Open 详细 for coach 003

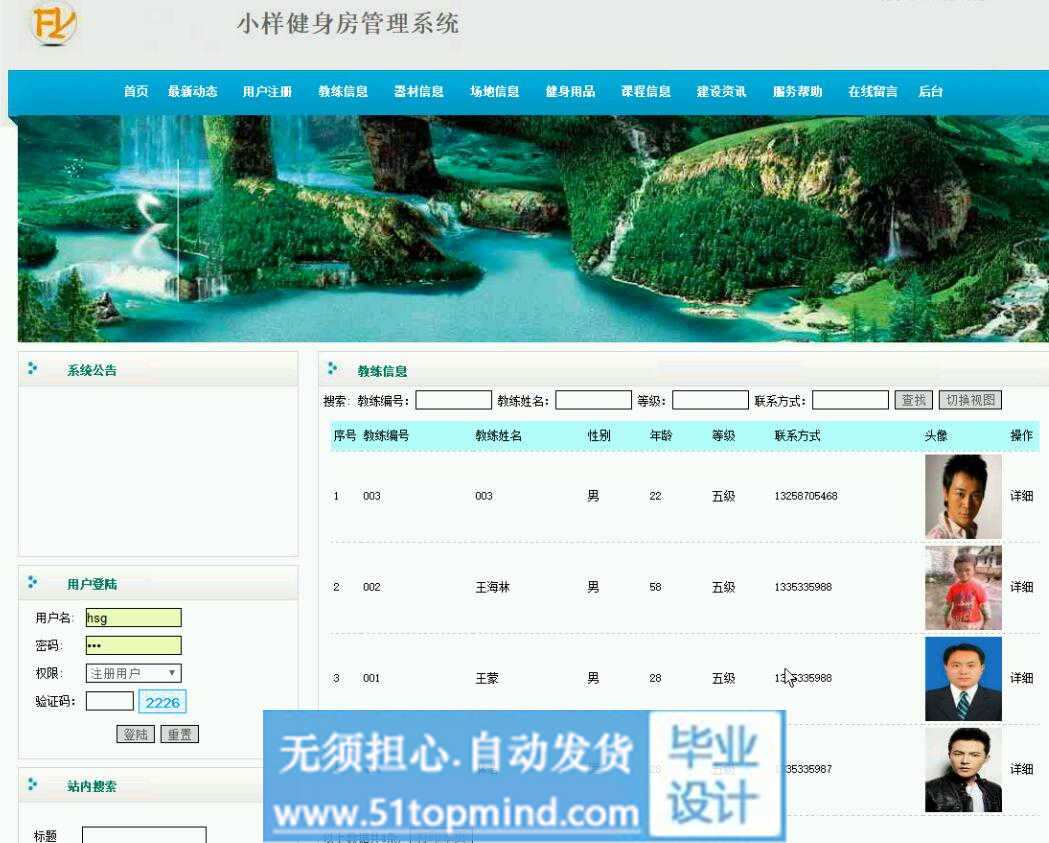point(1022,496)
